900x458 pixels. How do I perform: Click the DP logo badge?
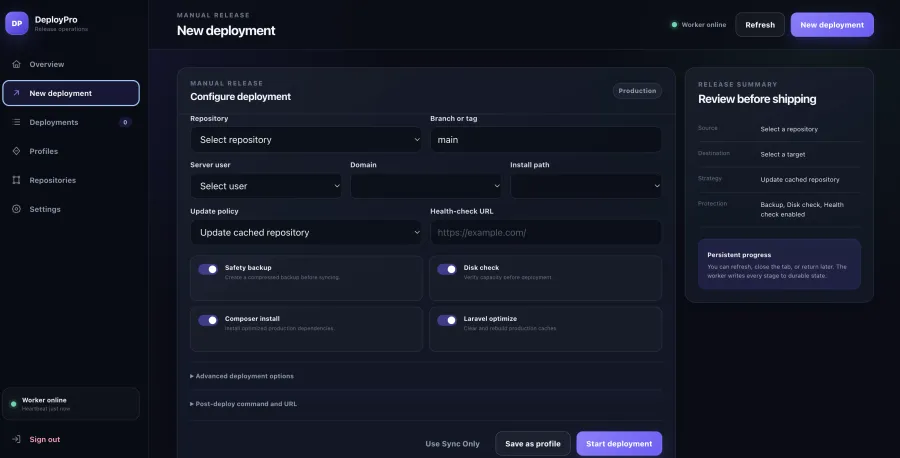pyautogui.click(x=17, y=24)
